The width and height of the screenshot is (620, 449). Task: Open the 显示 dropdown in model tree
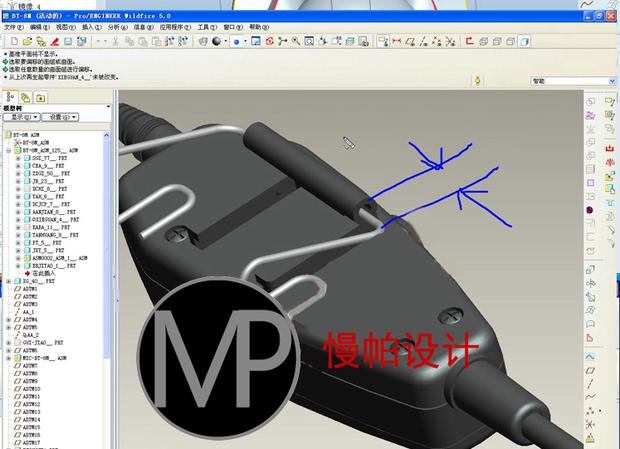coord(20,117)
